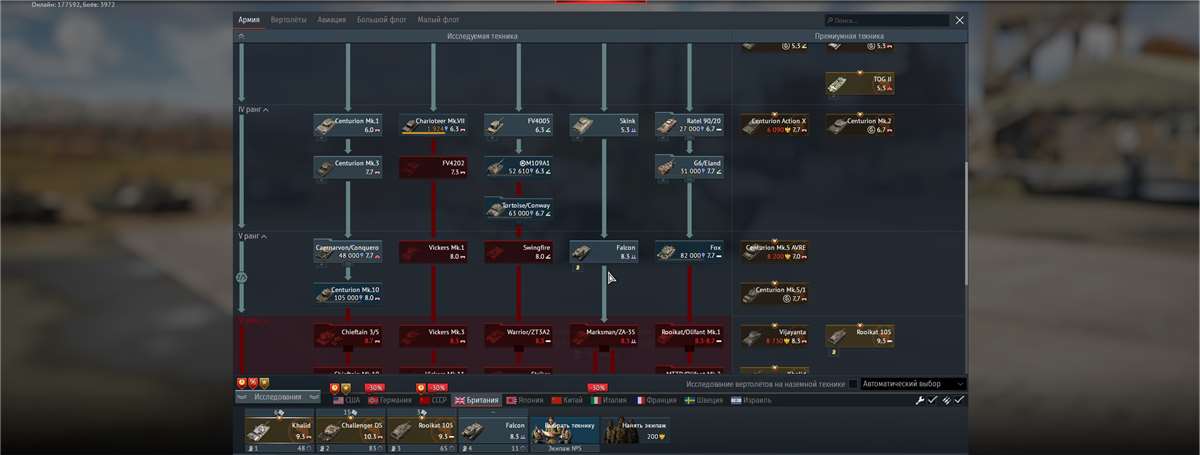Select the Centurion Action X premium card
Image resolution: width=1200 pixels, height=455 pixels.
(775, 125)
